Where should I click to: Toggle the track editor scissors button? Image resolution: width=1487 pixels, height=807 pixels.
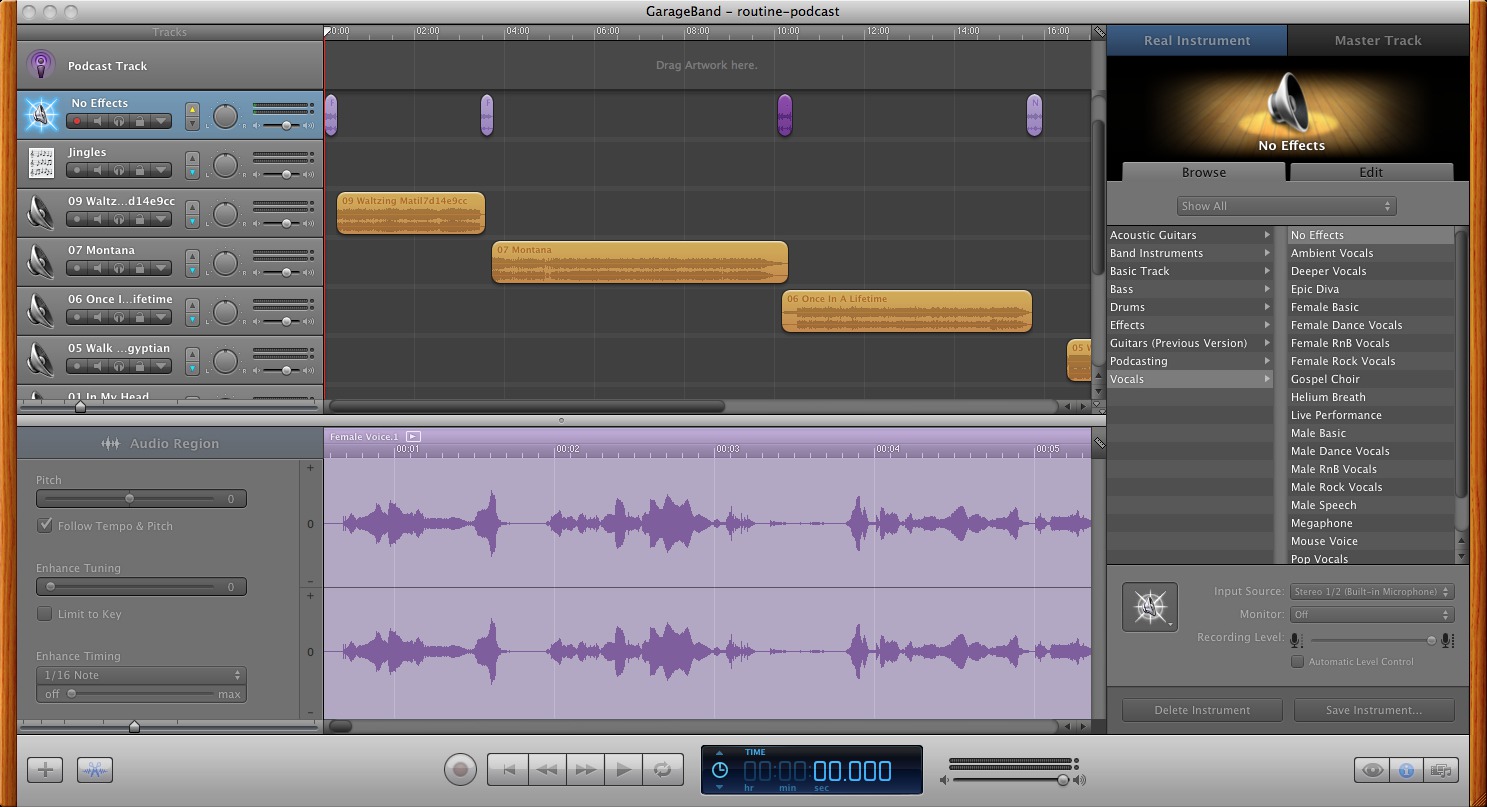click(x=95, y=770)
